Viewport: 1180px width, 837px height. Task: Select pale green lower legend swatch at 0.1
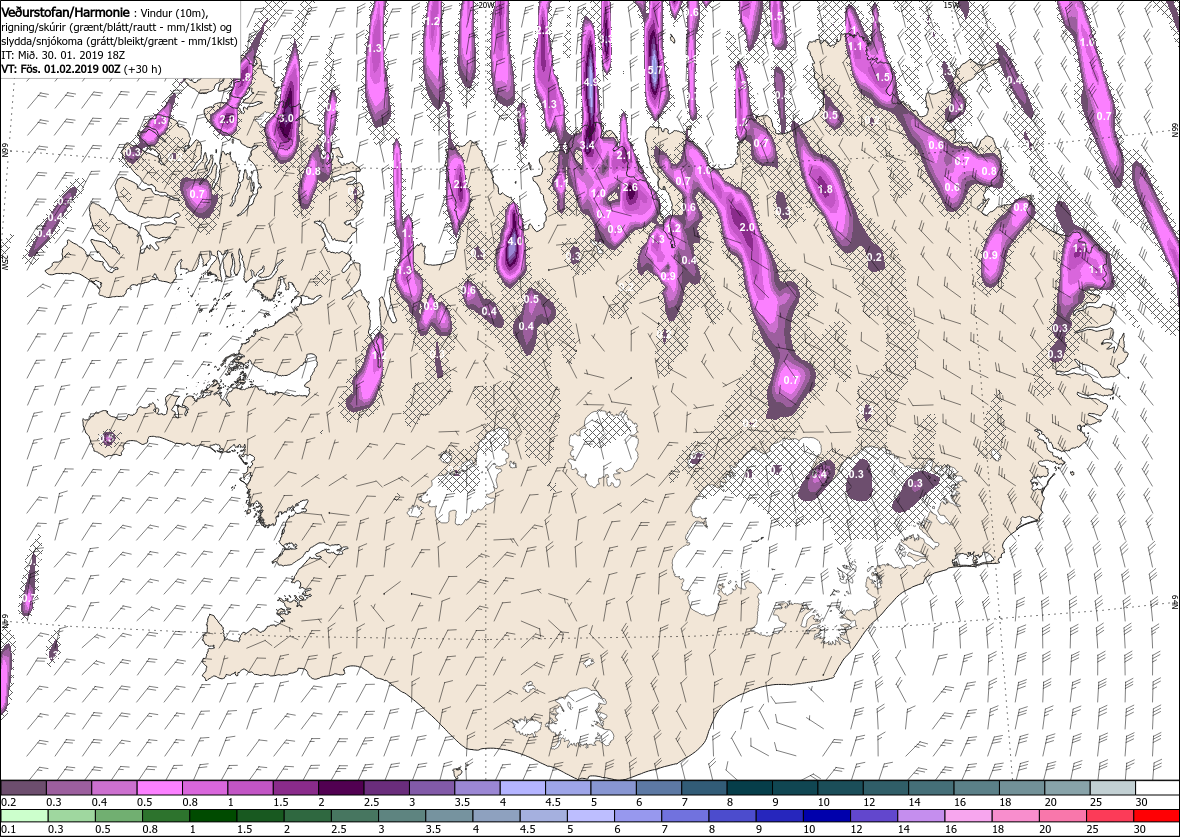(x=25, y=815)
